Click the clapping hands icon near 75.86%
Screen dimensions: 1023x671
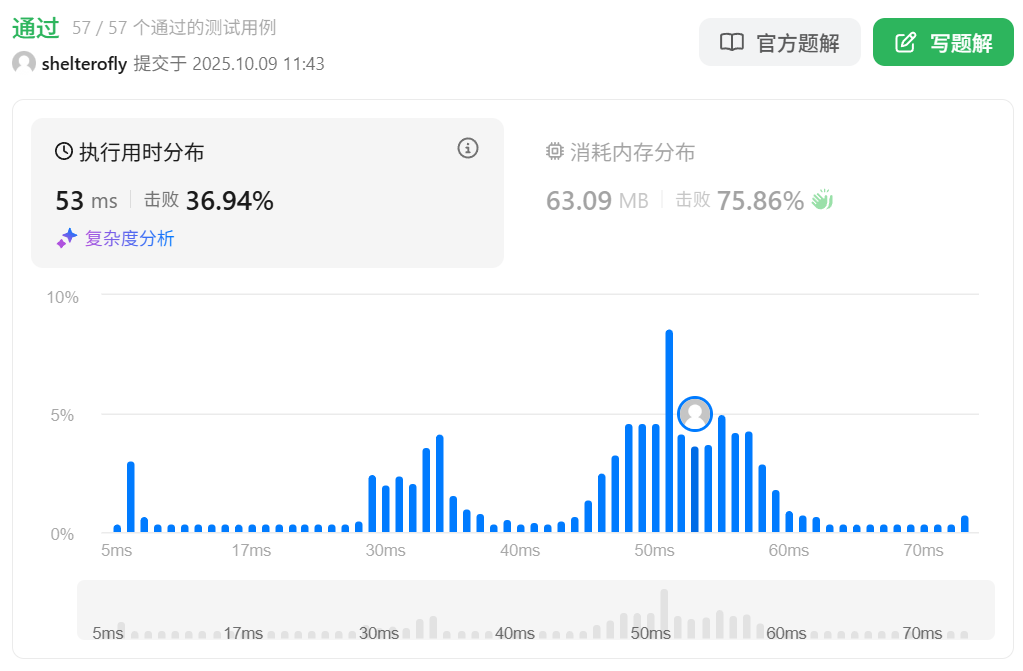click(x=822, y=200)
